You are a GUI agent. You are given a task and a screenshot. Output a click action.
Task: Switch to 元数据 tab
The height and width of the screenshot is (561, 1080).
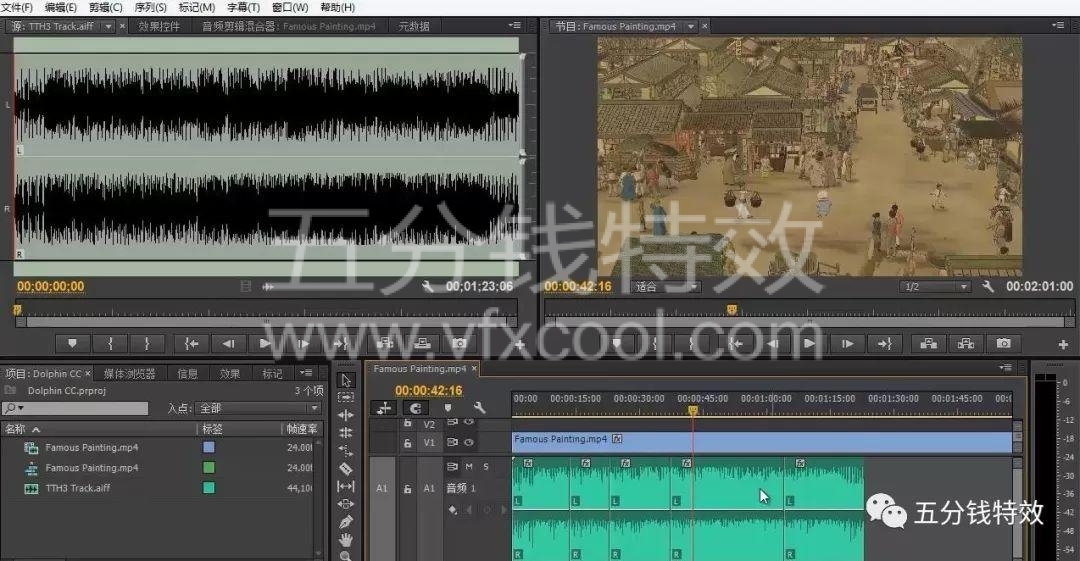coord(414,26)
